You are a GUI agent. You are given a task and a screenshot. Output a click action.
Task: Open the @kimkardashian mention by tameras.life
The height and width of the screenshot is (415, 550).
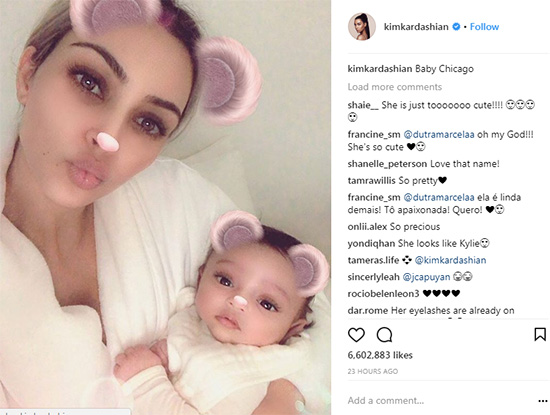[x=450, y=260]
